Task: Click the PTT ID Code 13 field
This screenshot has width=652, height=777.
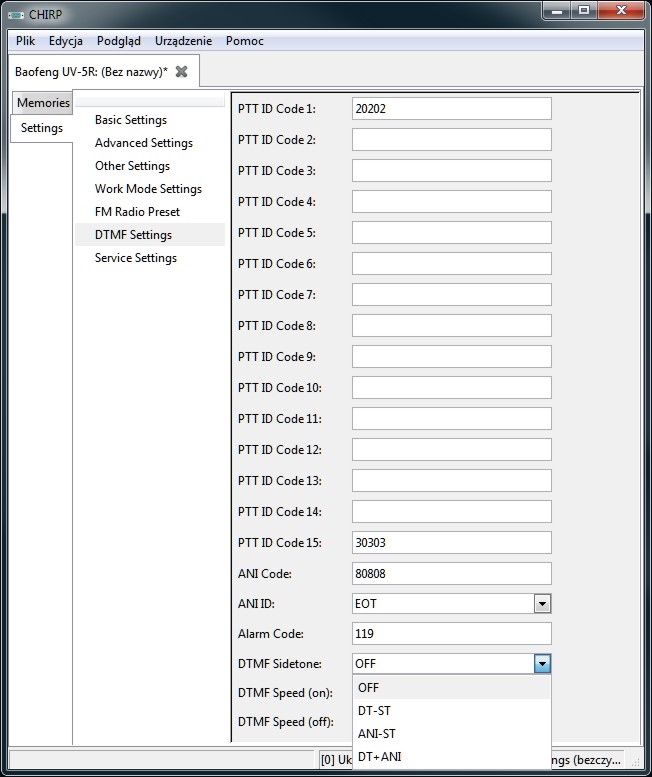Action: (451, 480)
